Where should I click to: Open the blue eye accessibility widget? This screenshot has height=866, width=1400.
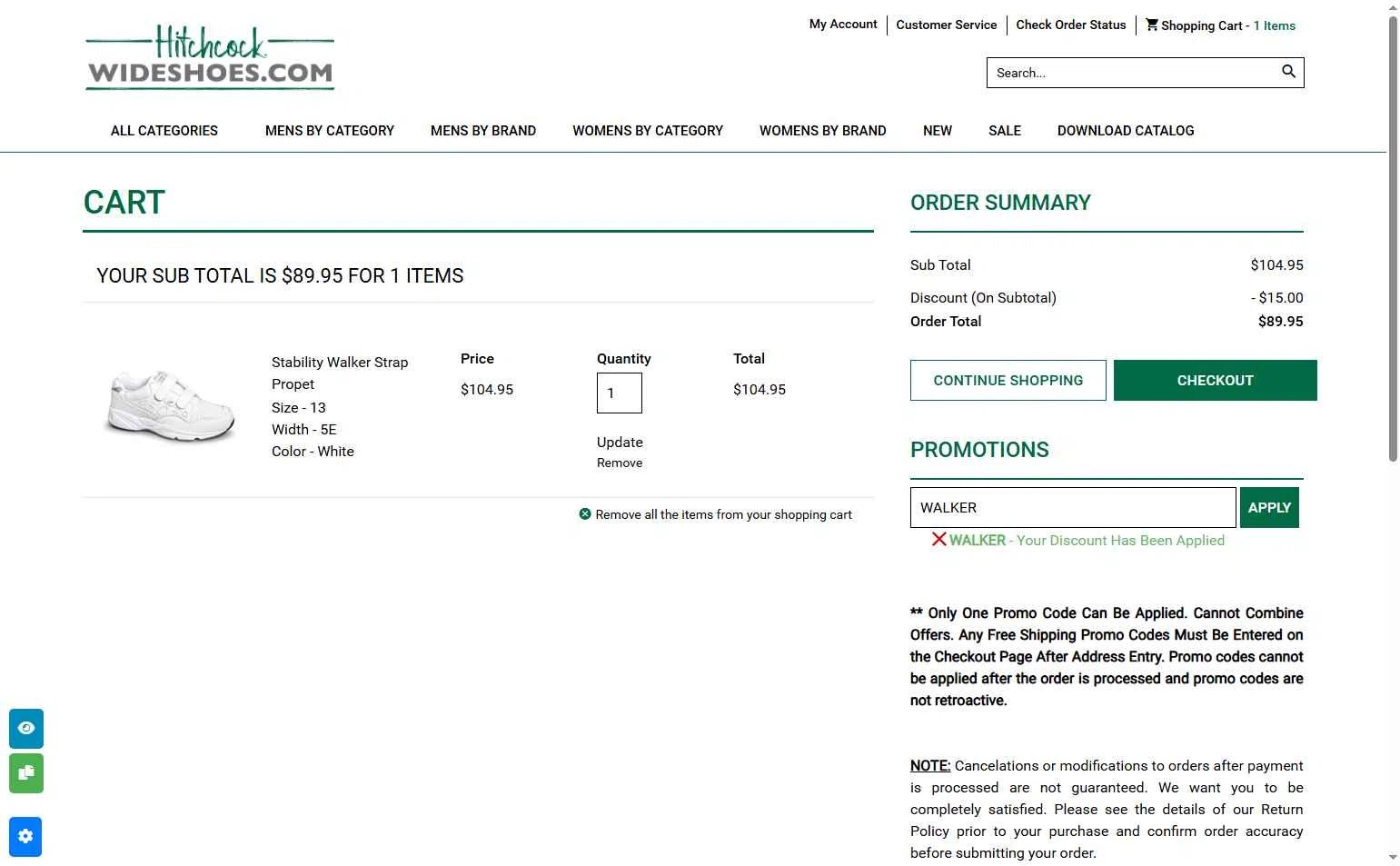point(26,728)
